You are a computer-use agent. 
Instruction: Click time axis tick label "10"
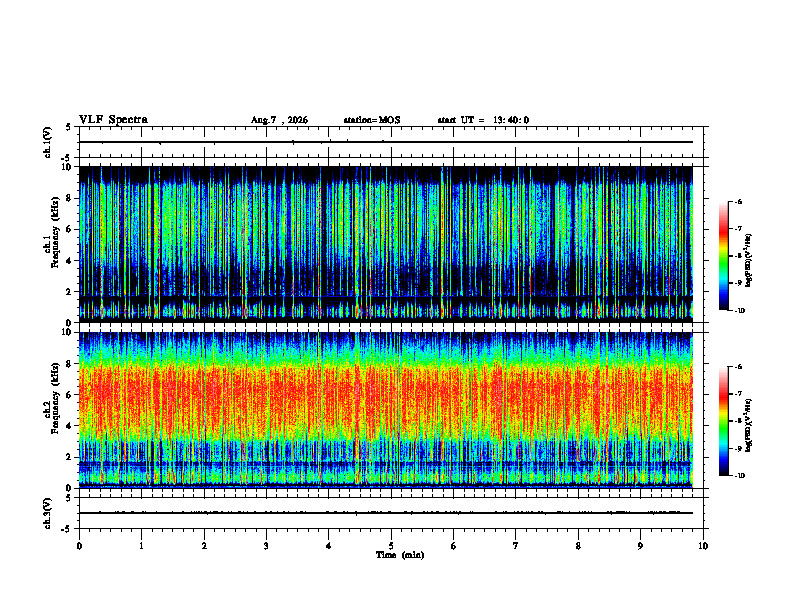703,546
